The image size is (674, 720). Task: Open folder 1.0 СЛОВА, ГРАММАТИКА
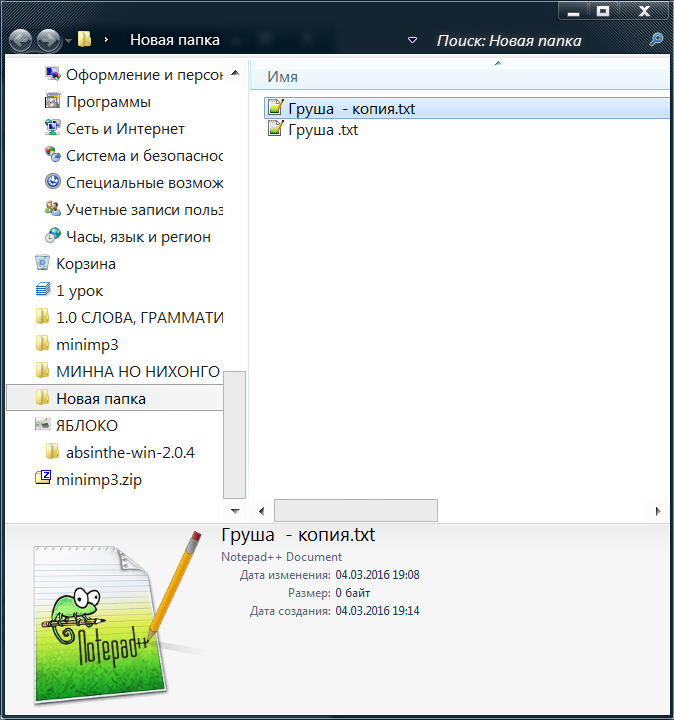[139, 318]
